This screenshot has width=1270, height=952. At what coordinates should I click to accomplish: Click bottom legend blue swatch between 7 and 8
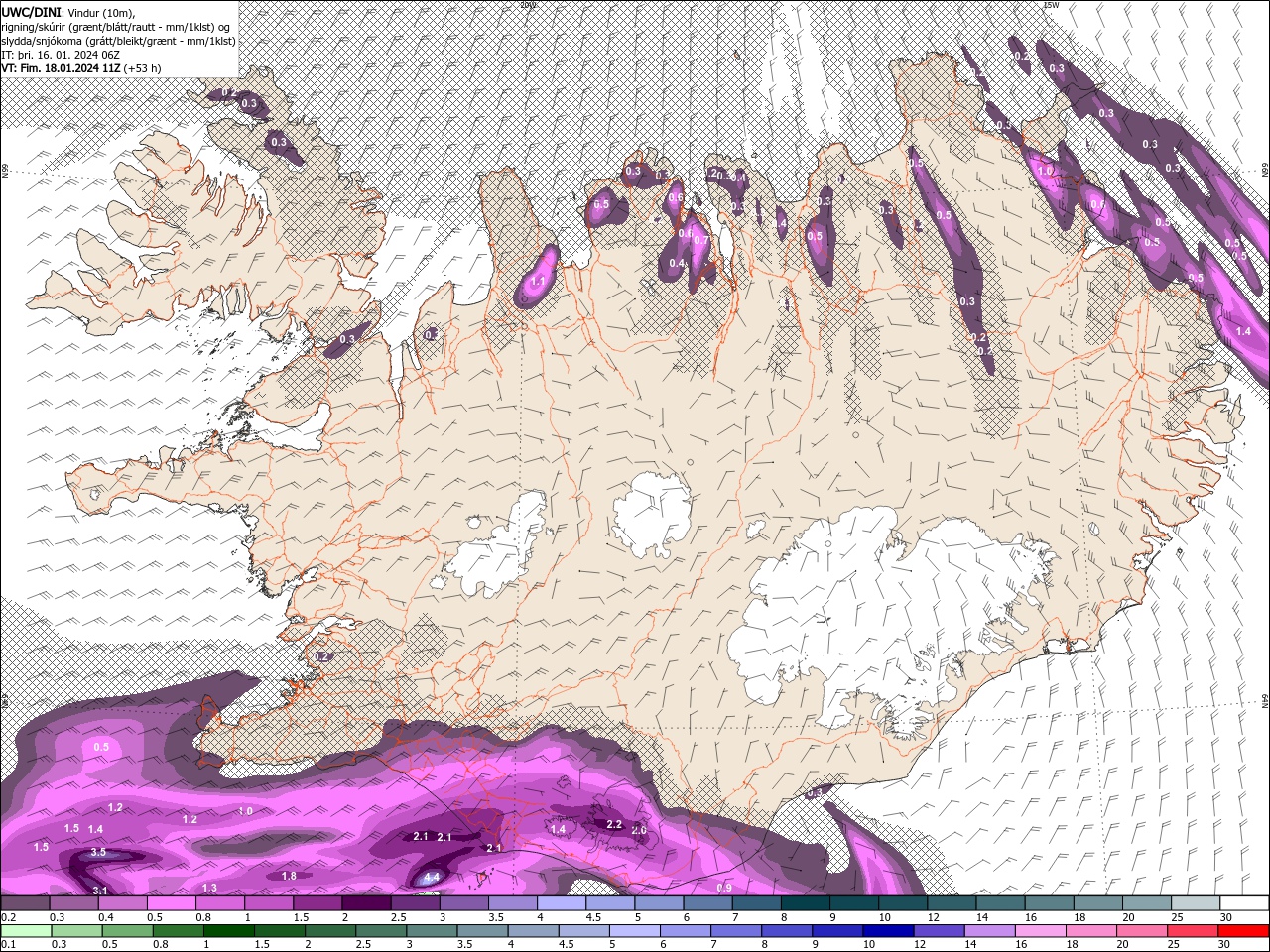735,931
